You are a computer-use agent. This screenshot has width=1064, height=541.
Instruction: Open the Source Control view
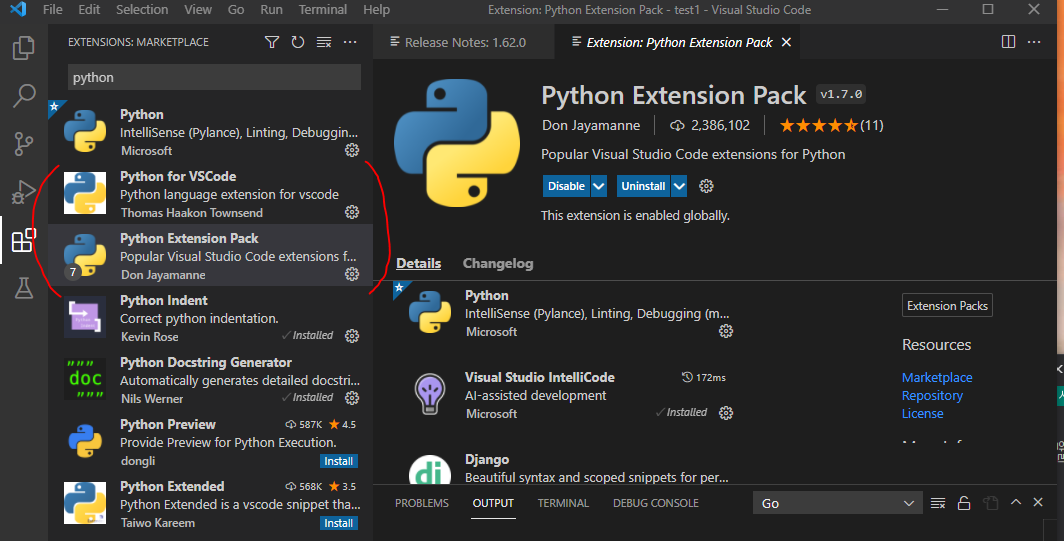(24, 144)
